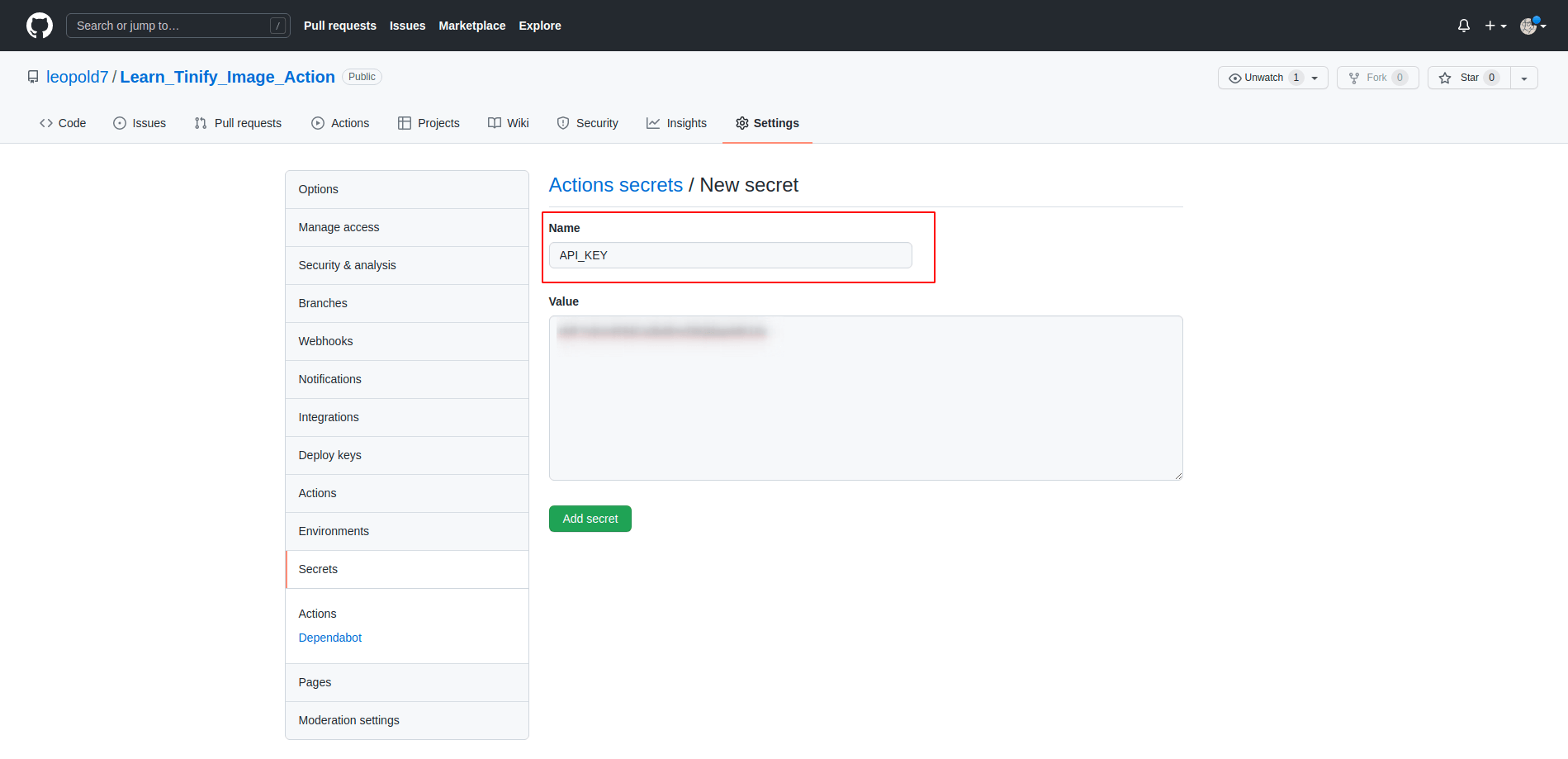Viewport: 1568px width, 759px height.
Task: Go to the Insights tab
Action: click(676, 123)
